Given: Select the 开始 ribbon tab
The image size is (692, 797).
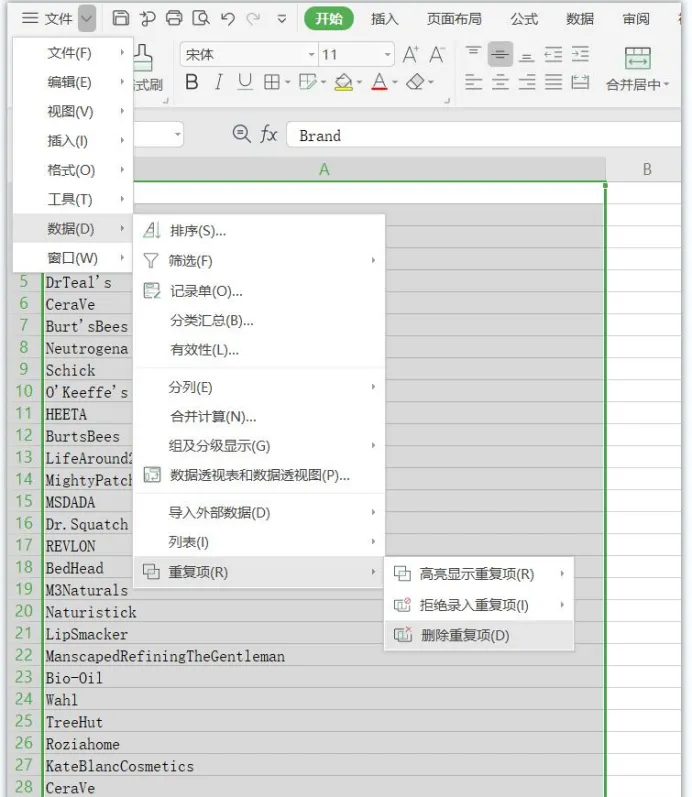Looking at the screenshot, I should pyautogui.click(x=328, y=19).
